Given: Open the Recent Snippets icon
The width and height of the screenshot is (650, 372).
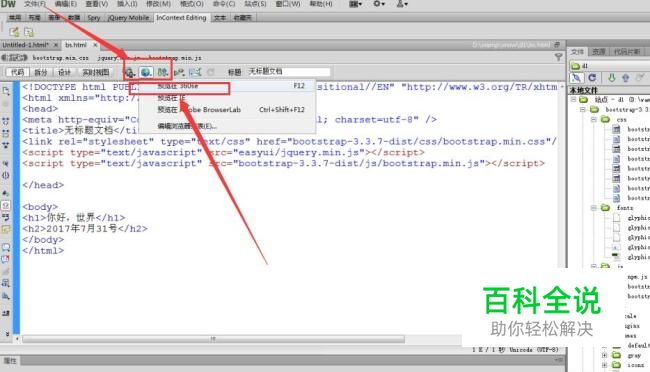Looking at the screenshot, I should point(6,284).
